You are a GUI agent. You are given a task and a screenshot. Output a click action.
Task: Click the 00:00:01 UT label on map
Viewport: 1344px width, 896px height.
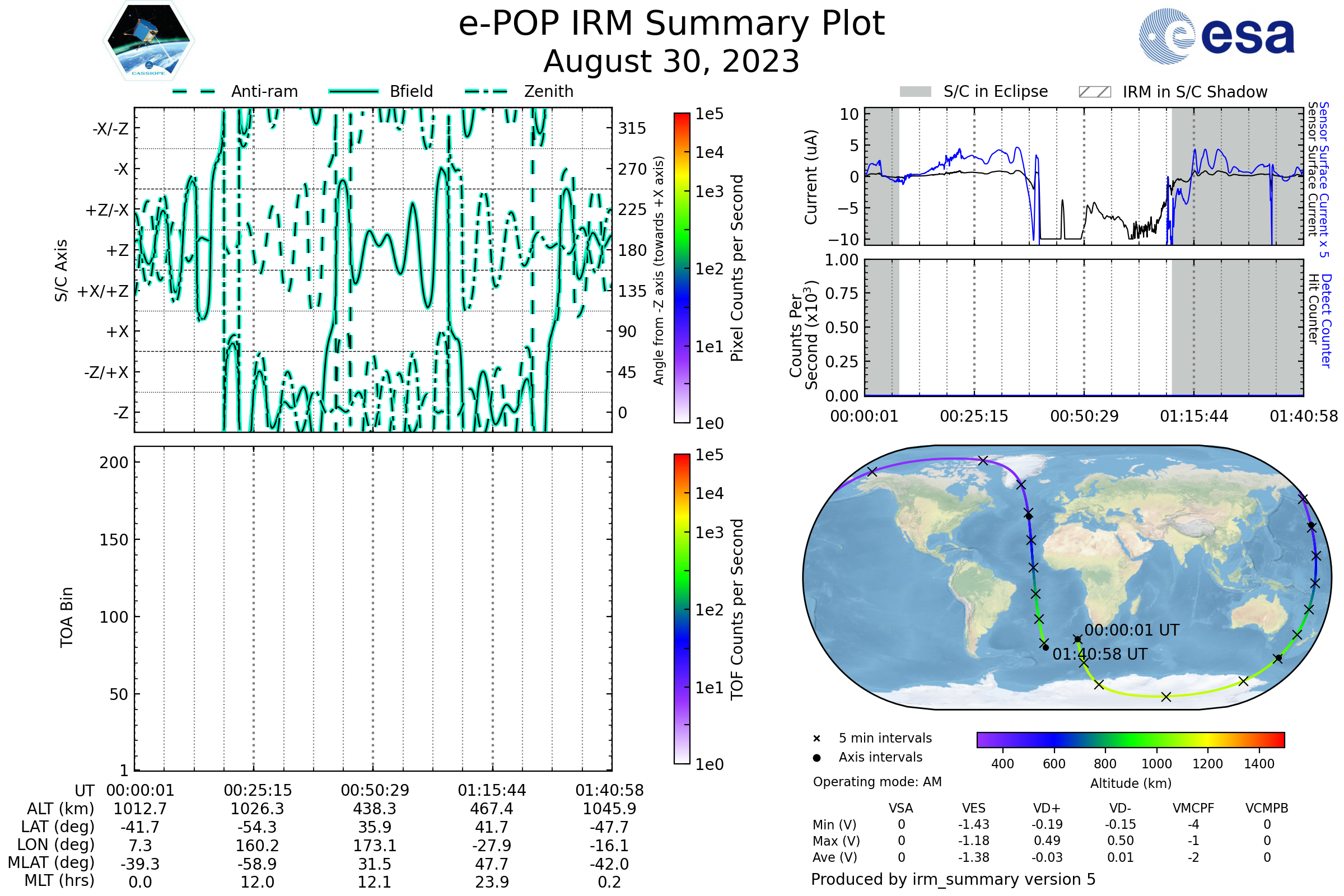click(1131, 631)
